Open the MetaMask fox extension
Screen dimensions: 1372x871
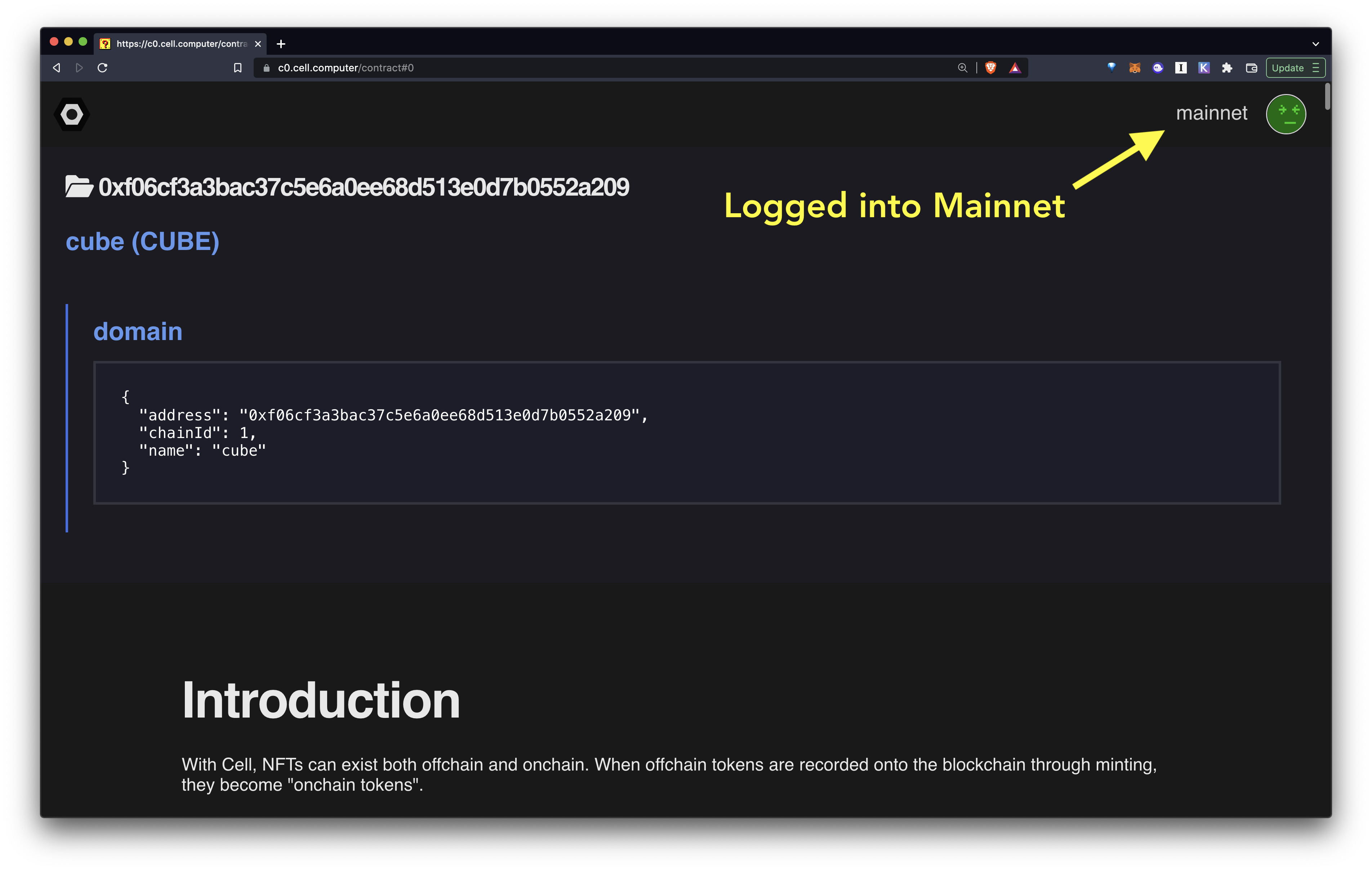(x=1135, y=68)
